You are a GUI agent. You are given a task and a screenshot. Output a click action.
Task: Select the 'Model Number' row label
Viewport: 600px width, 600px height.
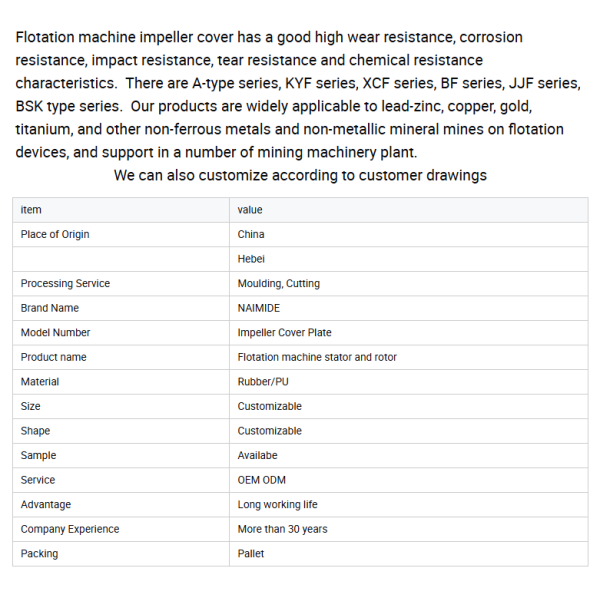[55, 333]
